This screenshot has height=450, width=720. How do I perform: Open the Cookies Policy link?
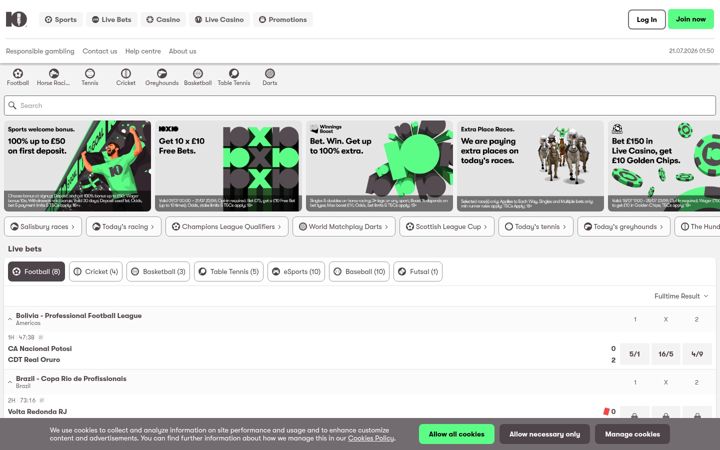click(x=371, y=438)
